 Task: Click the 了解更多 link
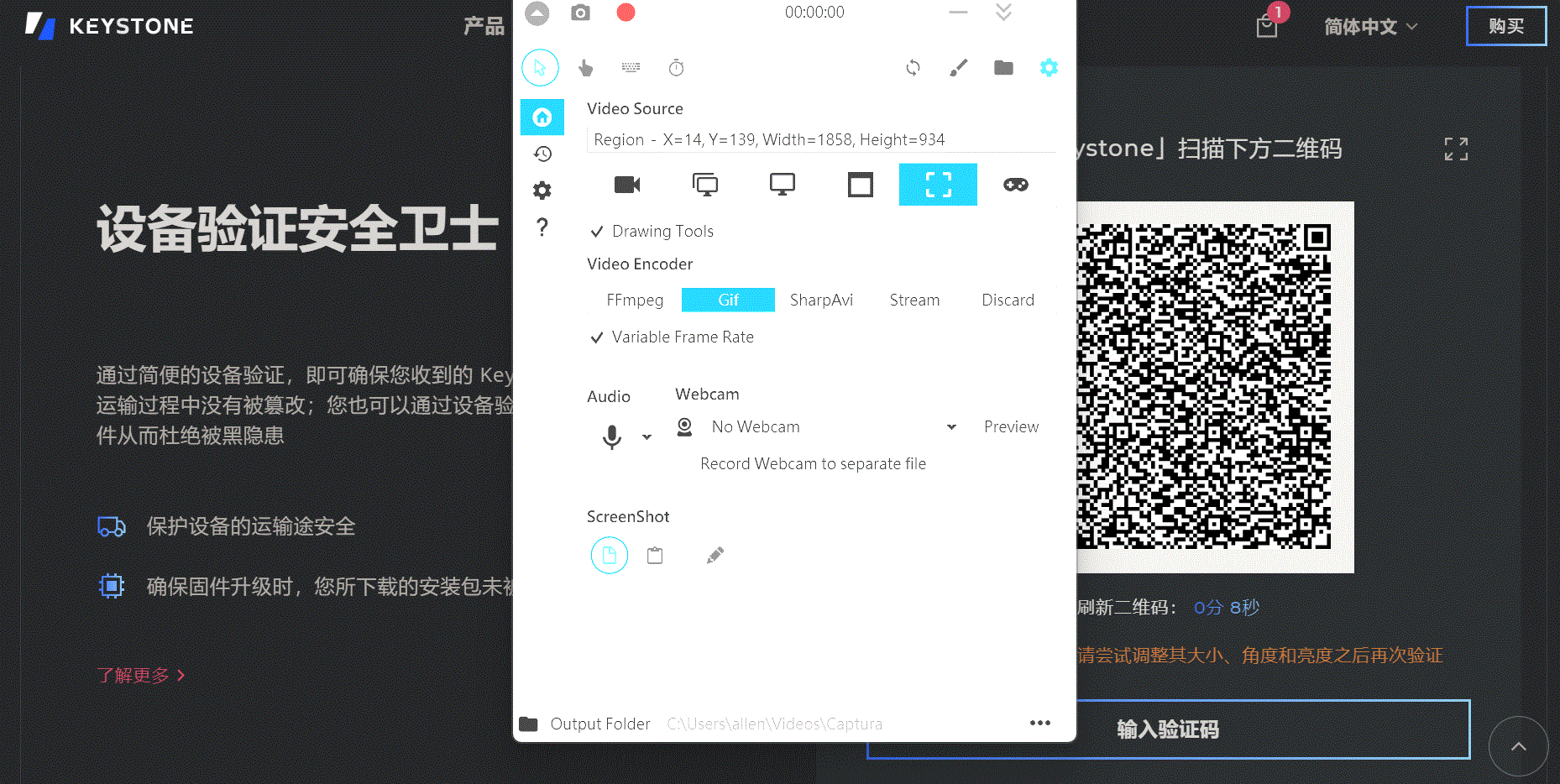(141, 676)
